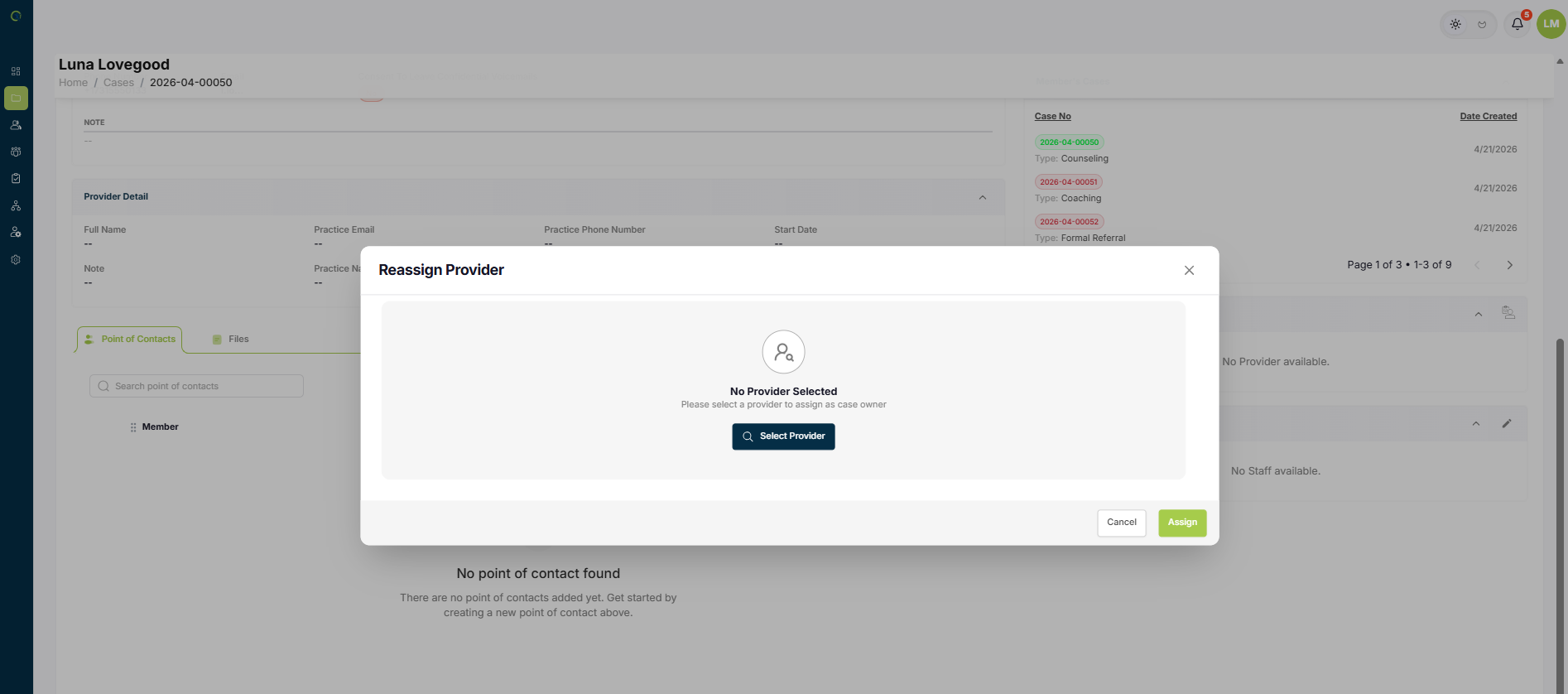Viewport: 1568px width, 694px height.
Task: Click the 'Luna Lovegood' page title
Action: (114, 65)
